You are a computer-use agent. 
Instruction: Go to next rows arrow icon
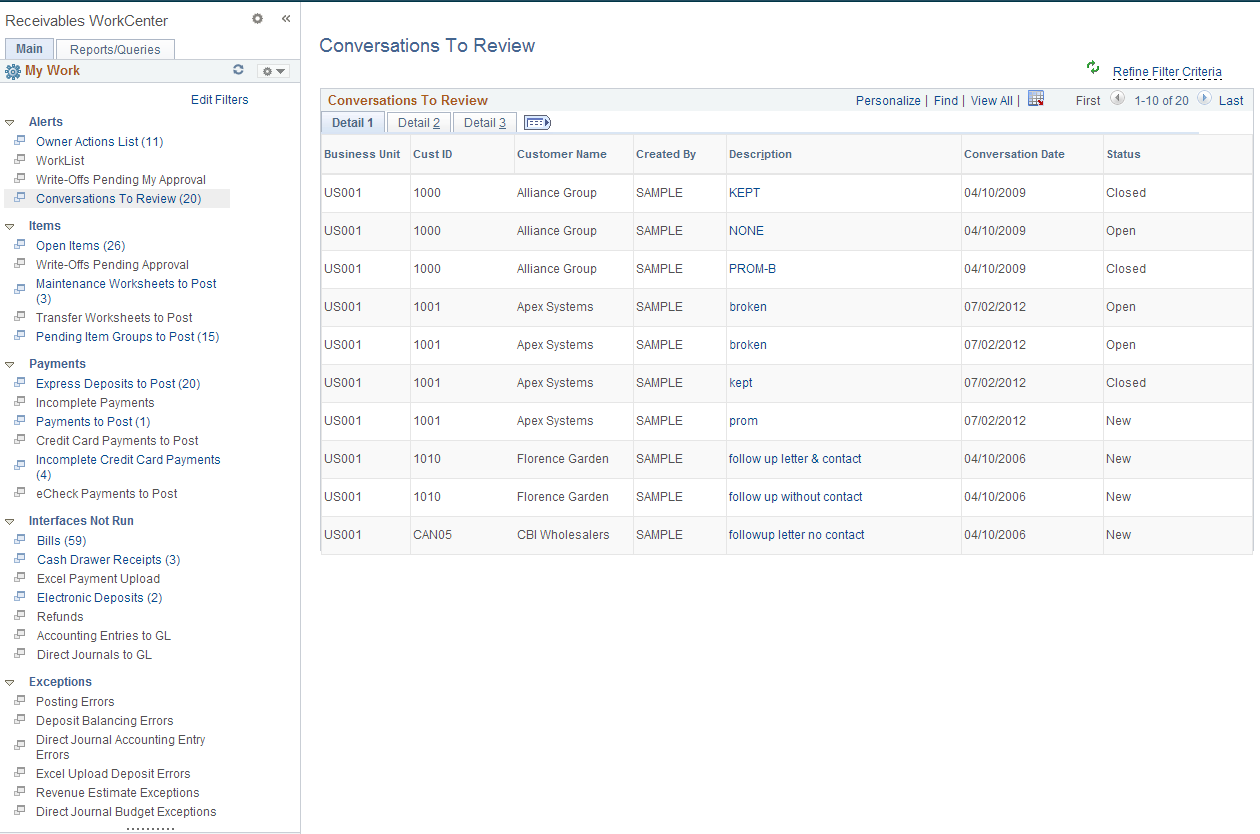click(1204, 99)
